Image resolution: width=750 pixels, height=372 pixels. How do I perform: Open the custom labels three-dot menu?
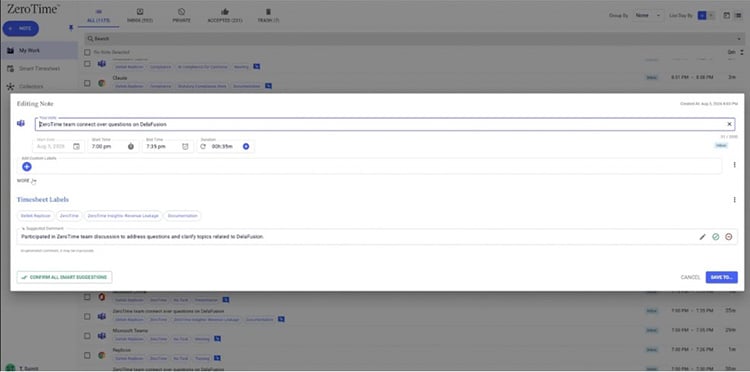(x=734, y=164)
